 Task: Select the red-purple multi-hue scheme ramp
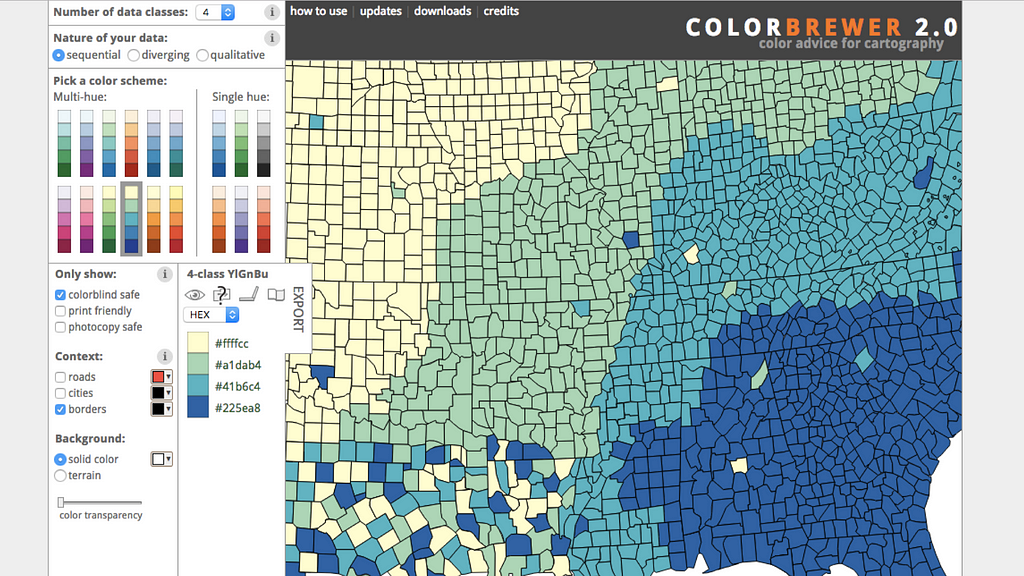[x=87, y=219]
